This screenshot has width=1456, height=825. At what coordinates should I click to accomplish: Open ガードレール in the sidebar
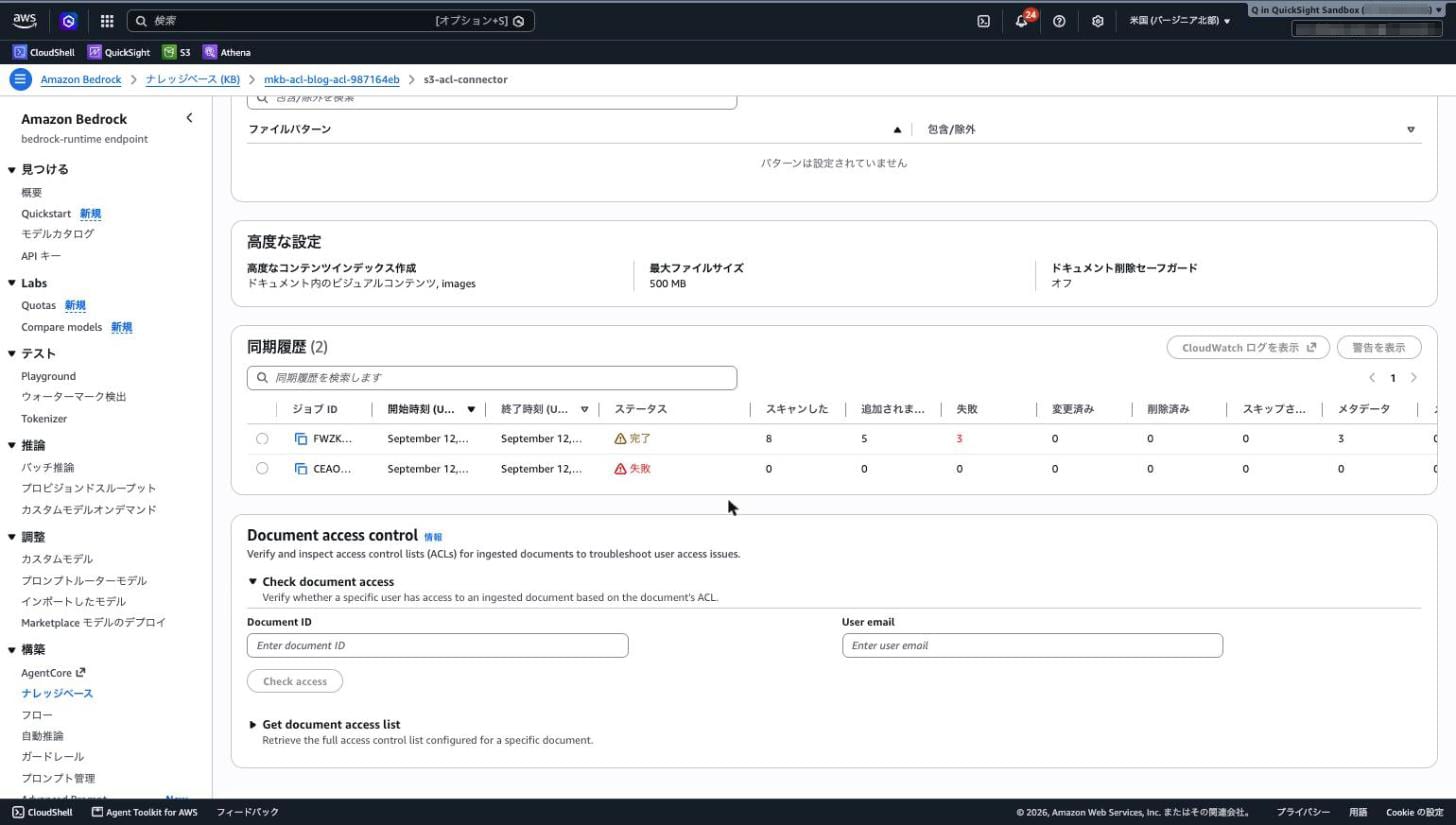coord(53,757)
